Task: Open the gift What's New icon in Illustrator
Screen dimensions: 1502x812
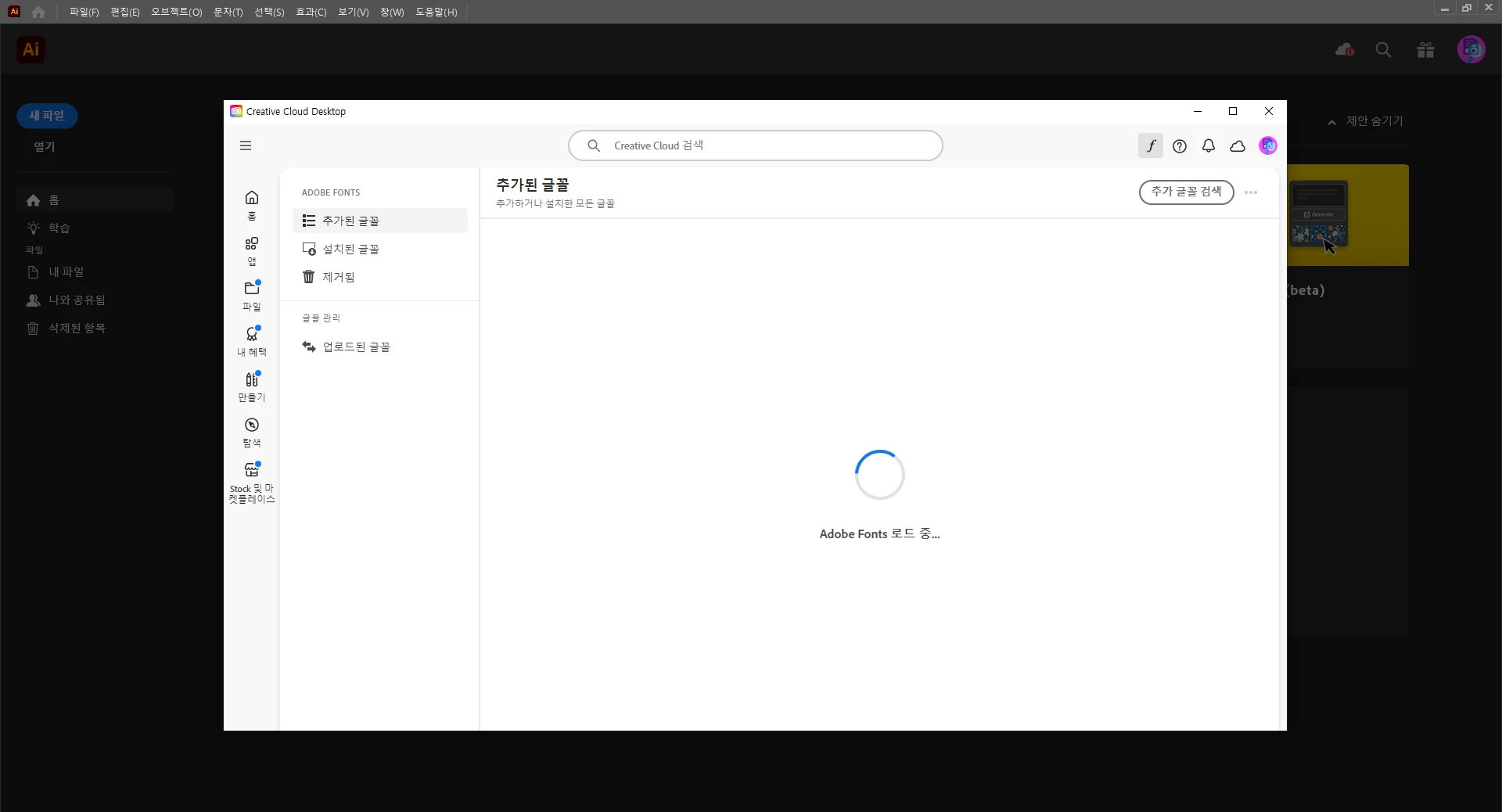Action: pos(1425,50)
